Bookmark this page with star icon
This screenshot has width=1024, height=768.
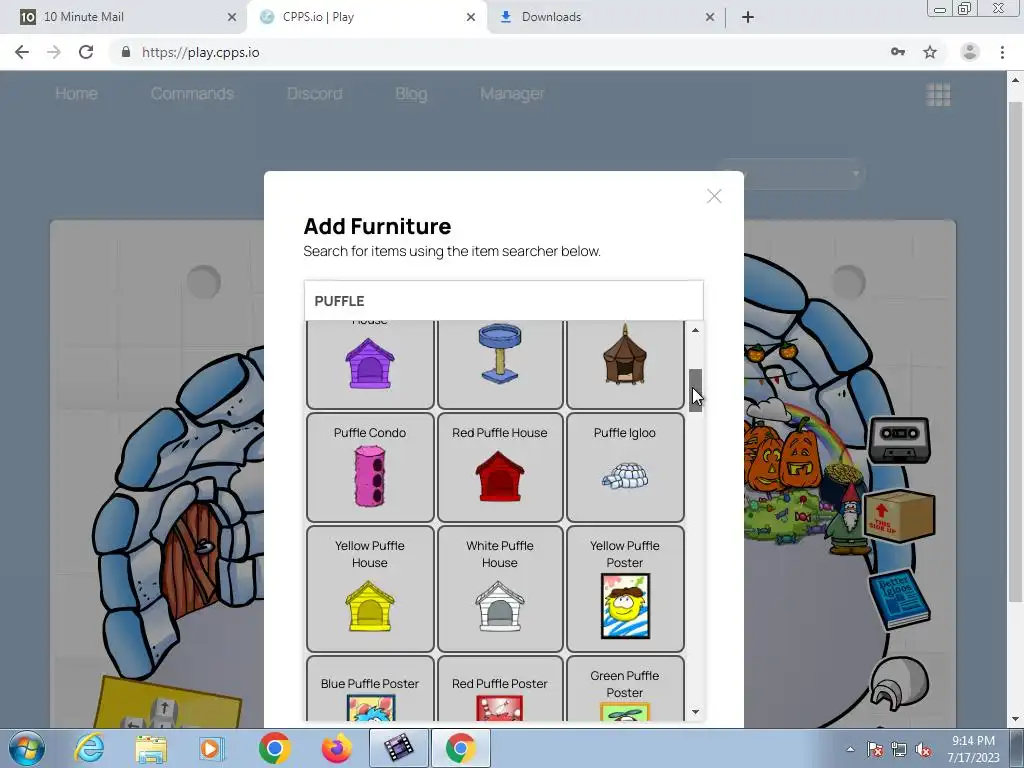point(930,52)
